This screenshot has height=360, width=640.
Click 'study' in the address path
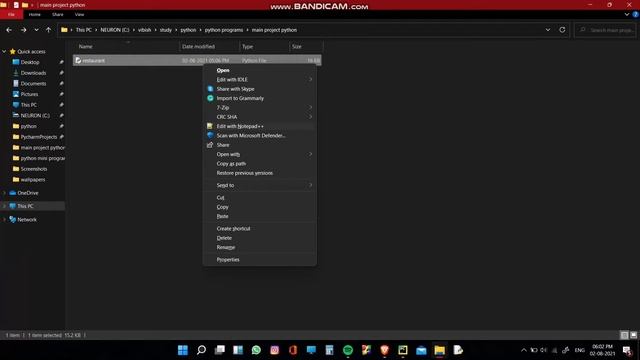click(166, 30)
